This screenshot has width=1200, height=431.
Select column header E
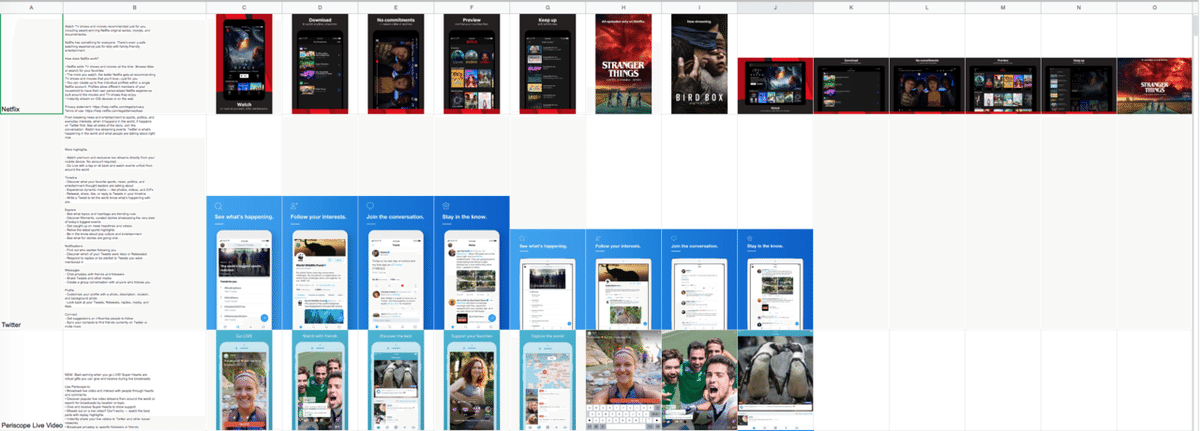click(x=395, y=7)
